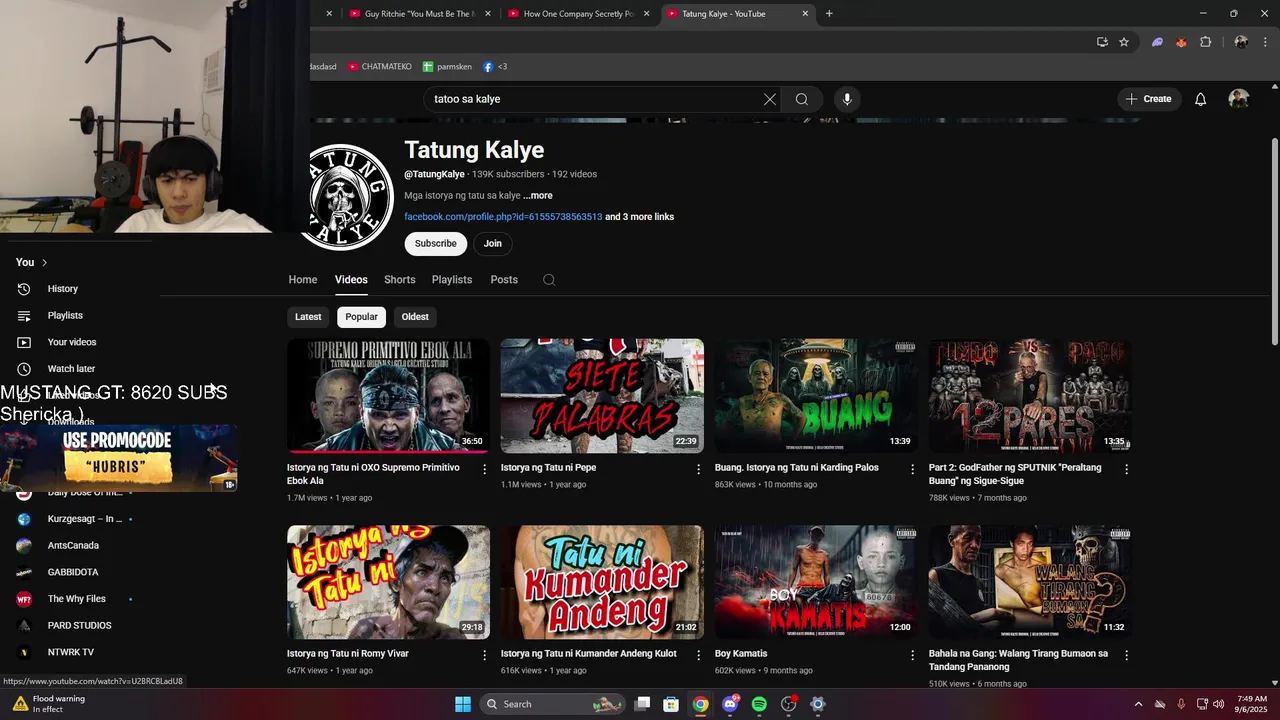The width and height of the screenshot is (1280, 720).
Task: Expand channel description with ...more
Action: (x=538, y=196)
